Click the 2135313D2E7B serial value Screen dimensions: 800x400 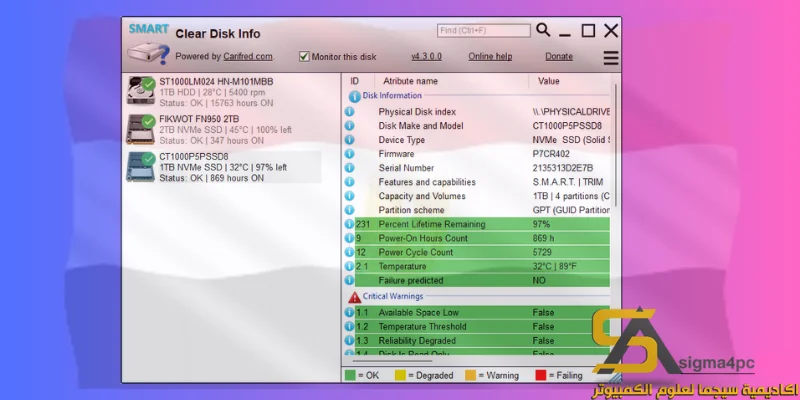click(563, 167)
